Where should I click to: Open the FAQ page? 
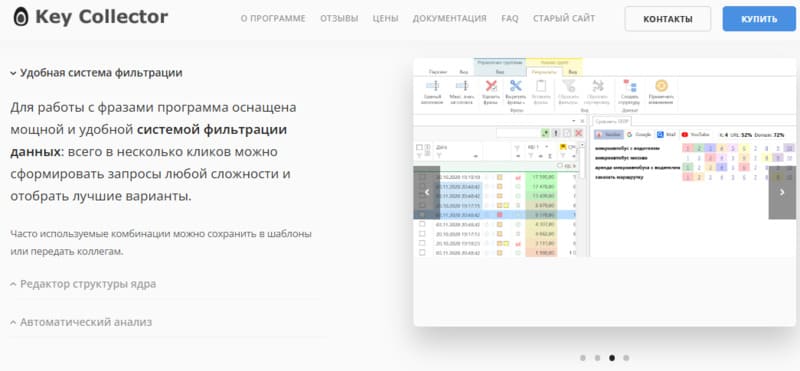pyautogui.click(x=510, y=19)
